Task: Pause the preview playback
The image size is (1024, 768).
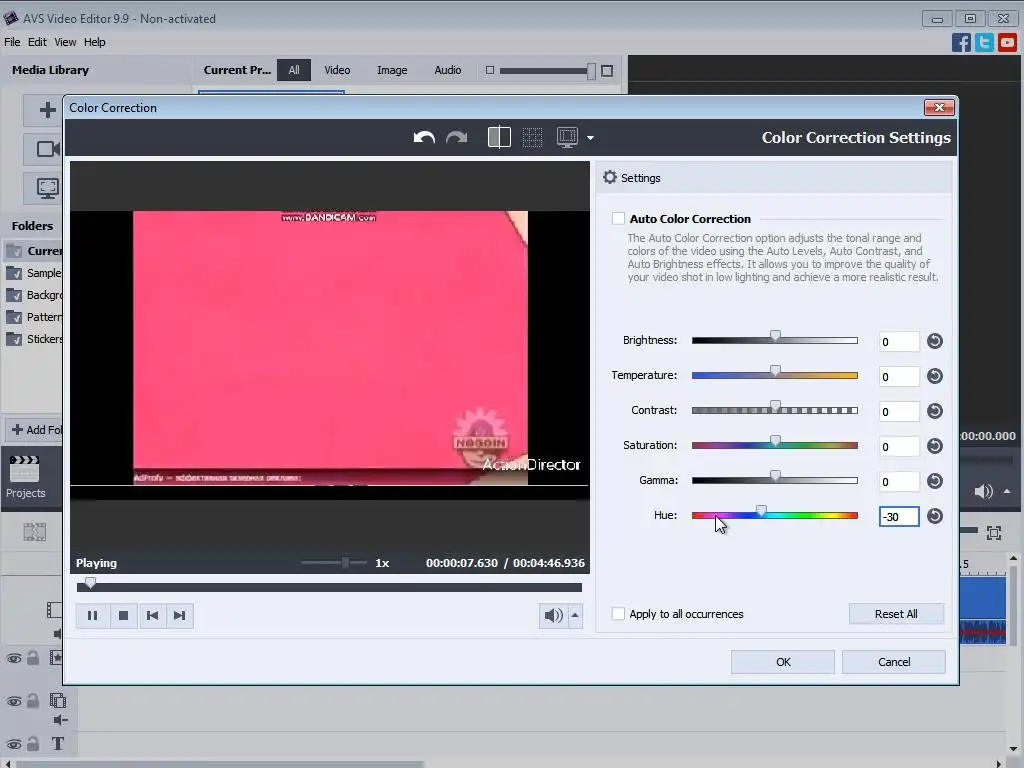Action: point(92,615)
